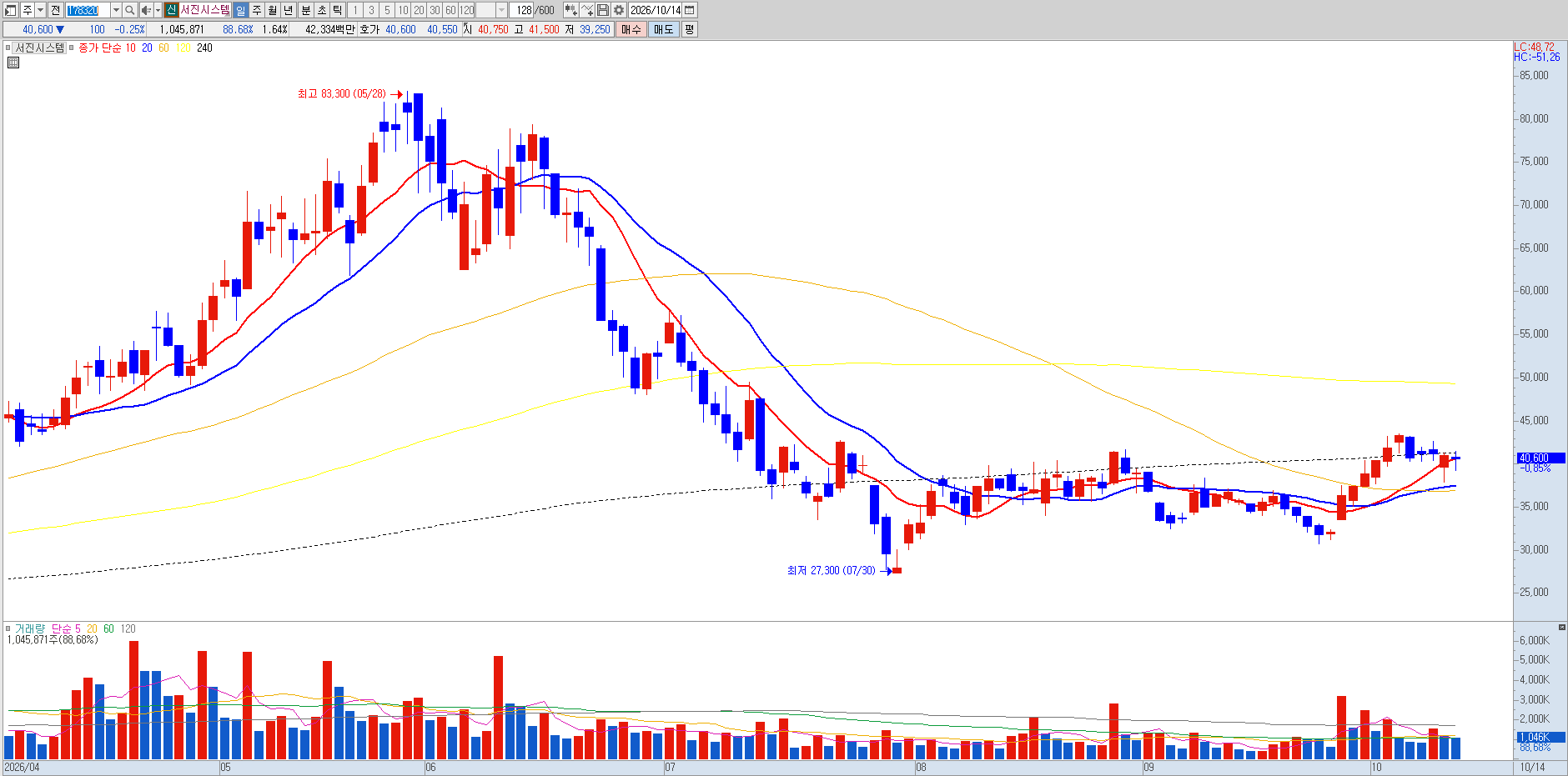Click the add candle chart indicator icon
The height and width of the screenshot is (776, 1568).
571,10
